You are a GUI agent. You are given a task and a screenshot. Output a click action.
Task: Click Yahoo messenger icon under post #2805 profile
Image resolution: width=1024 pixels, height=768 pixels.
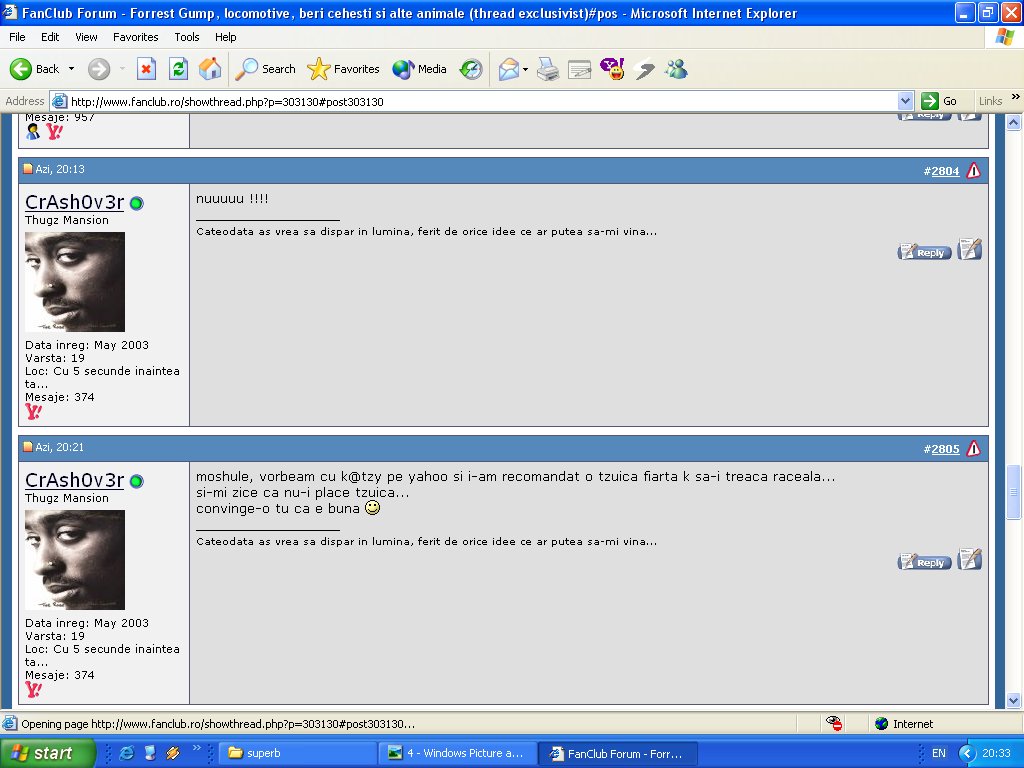pyautogui.click(x=33, y=689)
